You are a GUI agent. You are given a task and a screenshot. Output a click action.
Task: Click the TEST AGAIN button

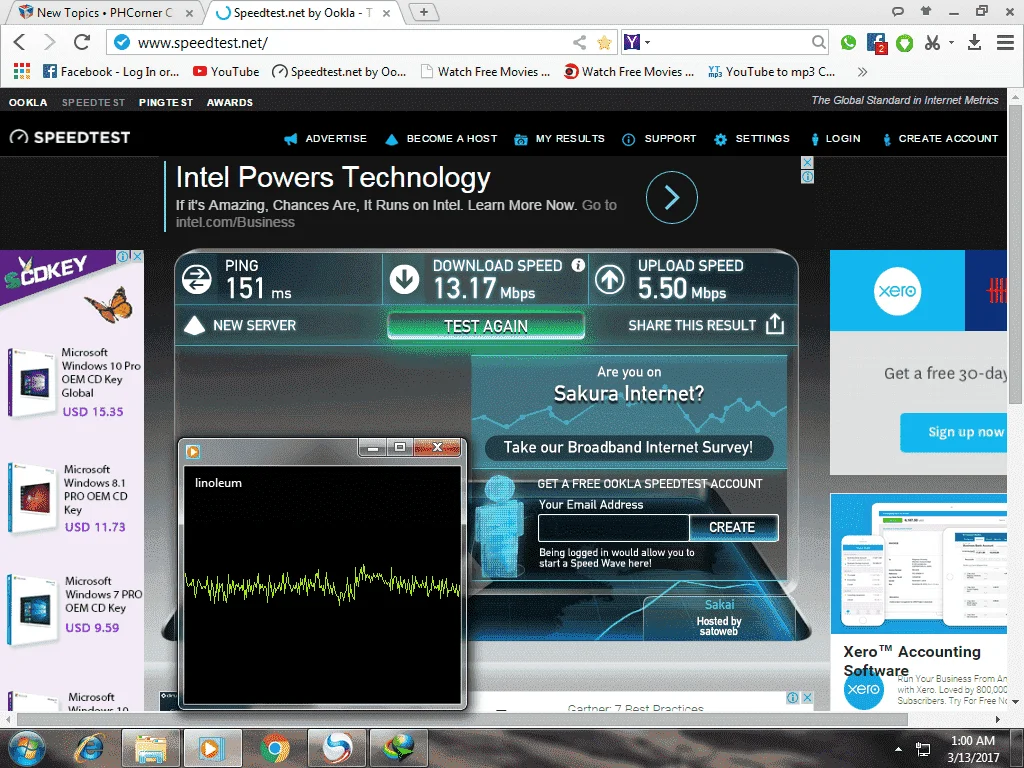486,326
